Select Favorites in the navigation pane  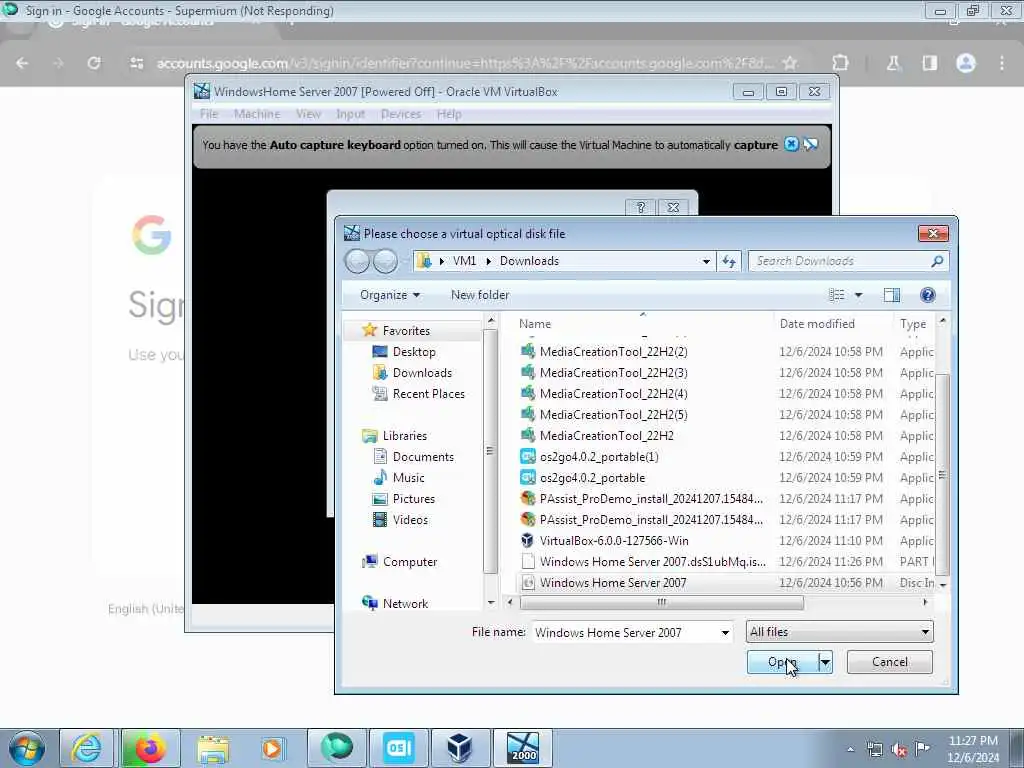click(x=406, y=330)
